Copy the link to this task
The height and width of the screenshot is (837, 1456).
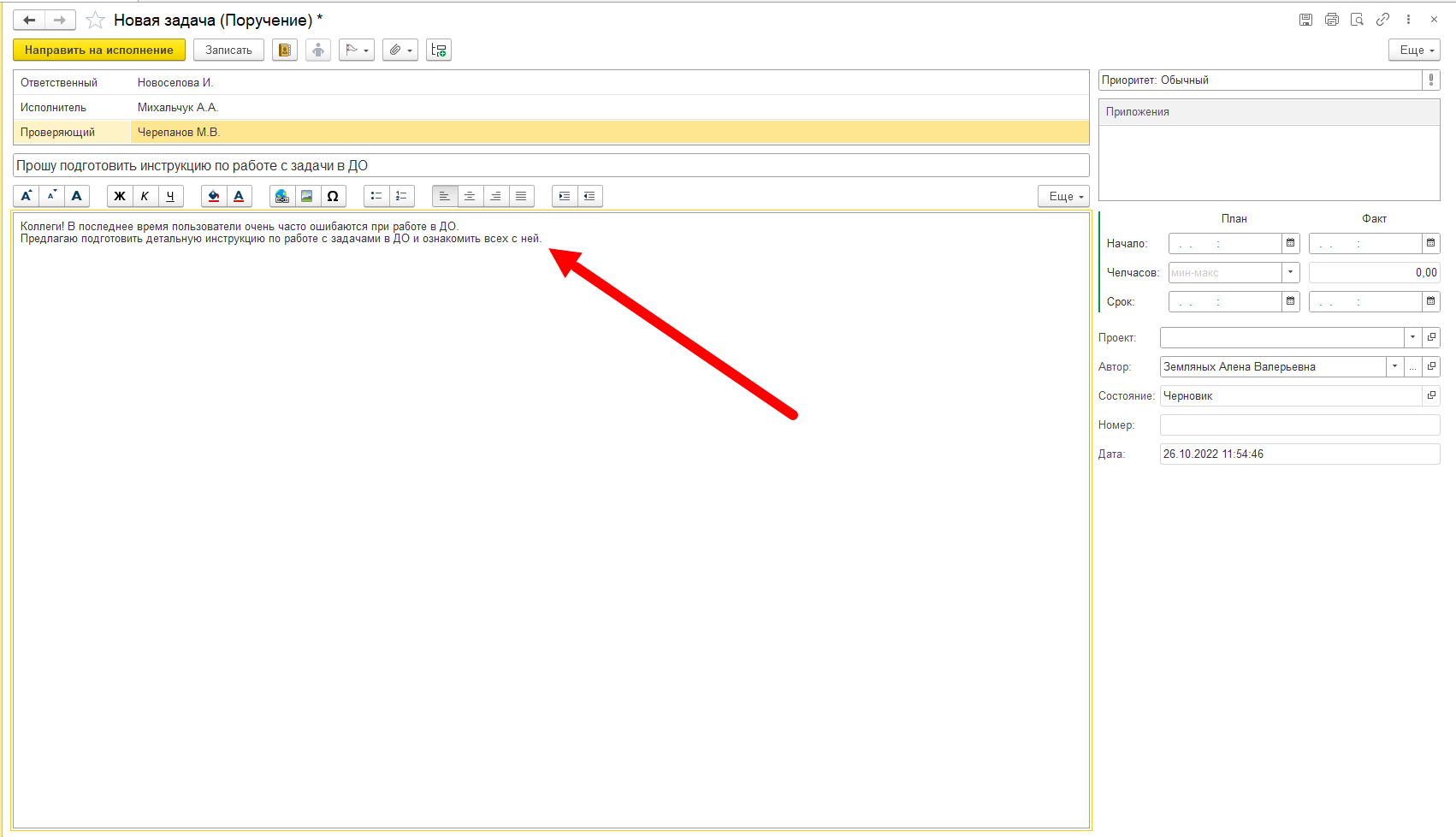[1382, 20]
